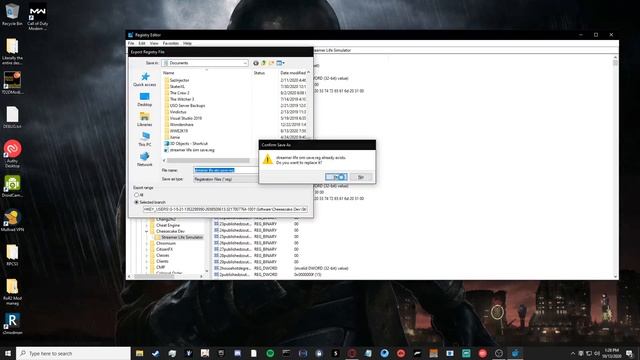Viewport: 640px width, 360px height.
Task: Choose Selected branch export range
Action: click(x=150, y=202)
